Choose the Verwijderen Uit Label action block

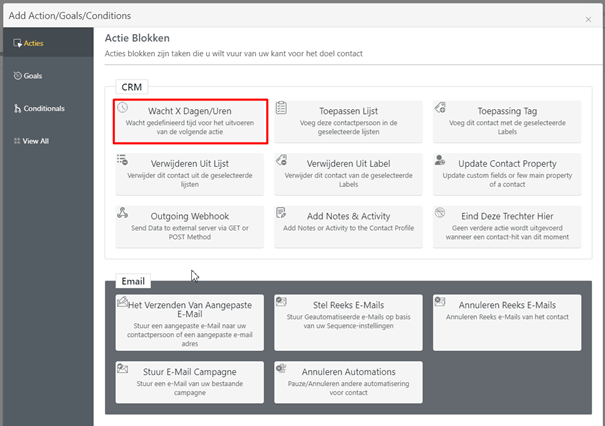click(x=348, y=172)
